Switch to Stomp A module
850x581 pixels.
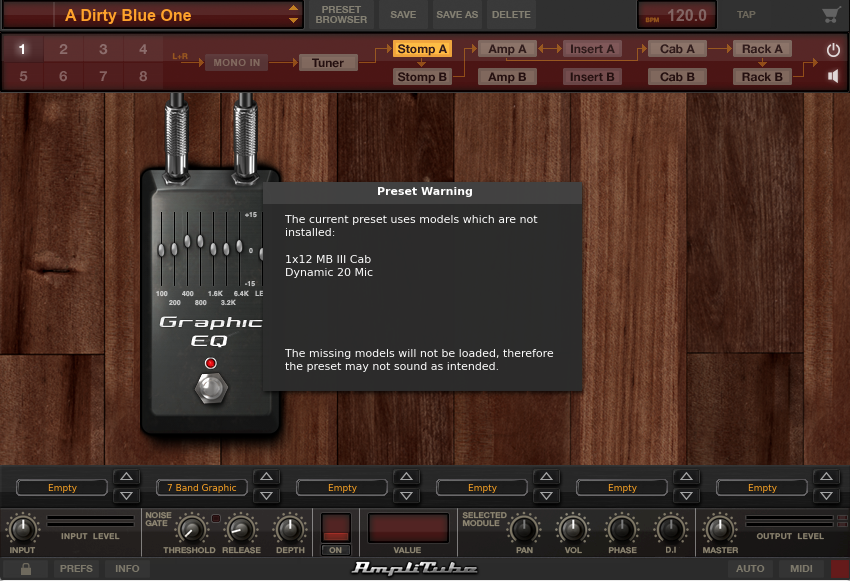click(422, 49)
